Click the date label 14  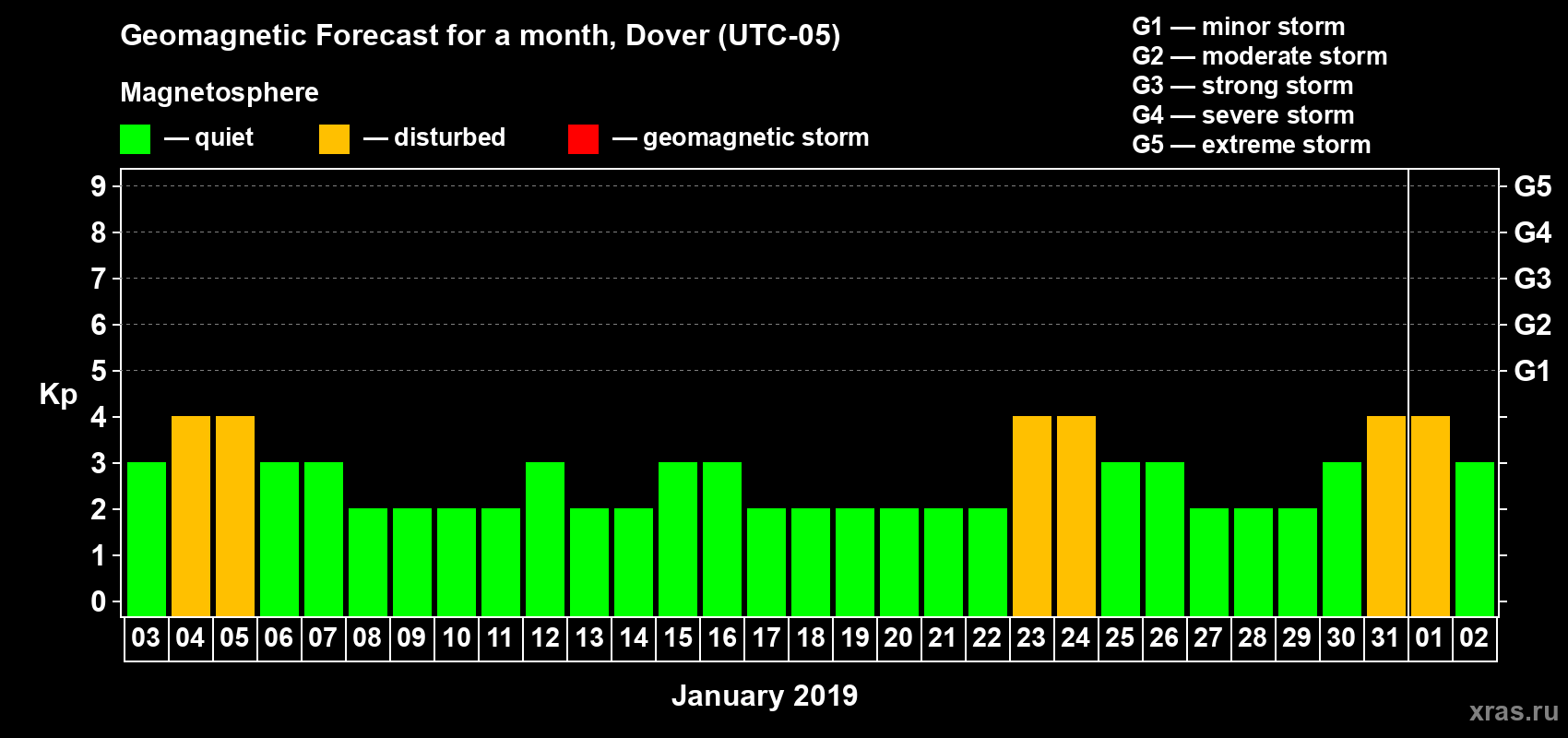tap(633, 637)
